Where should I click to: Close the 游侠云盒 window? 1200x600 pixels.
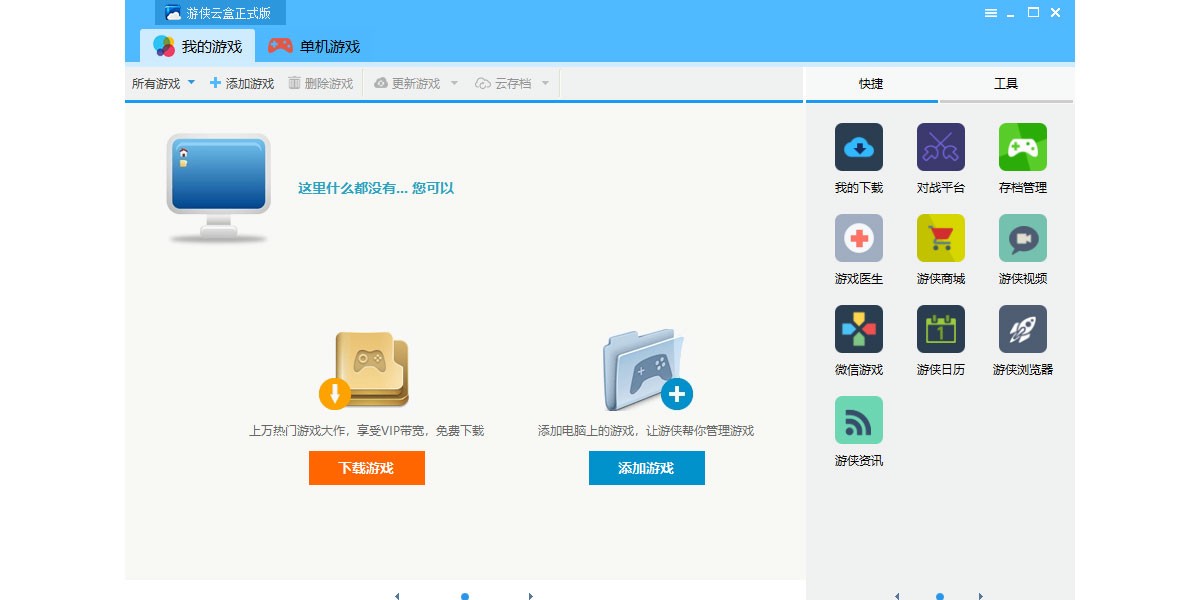1055,13
